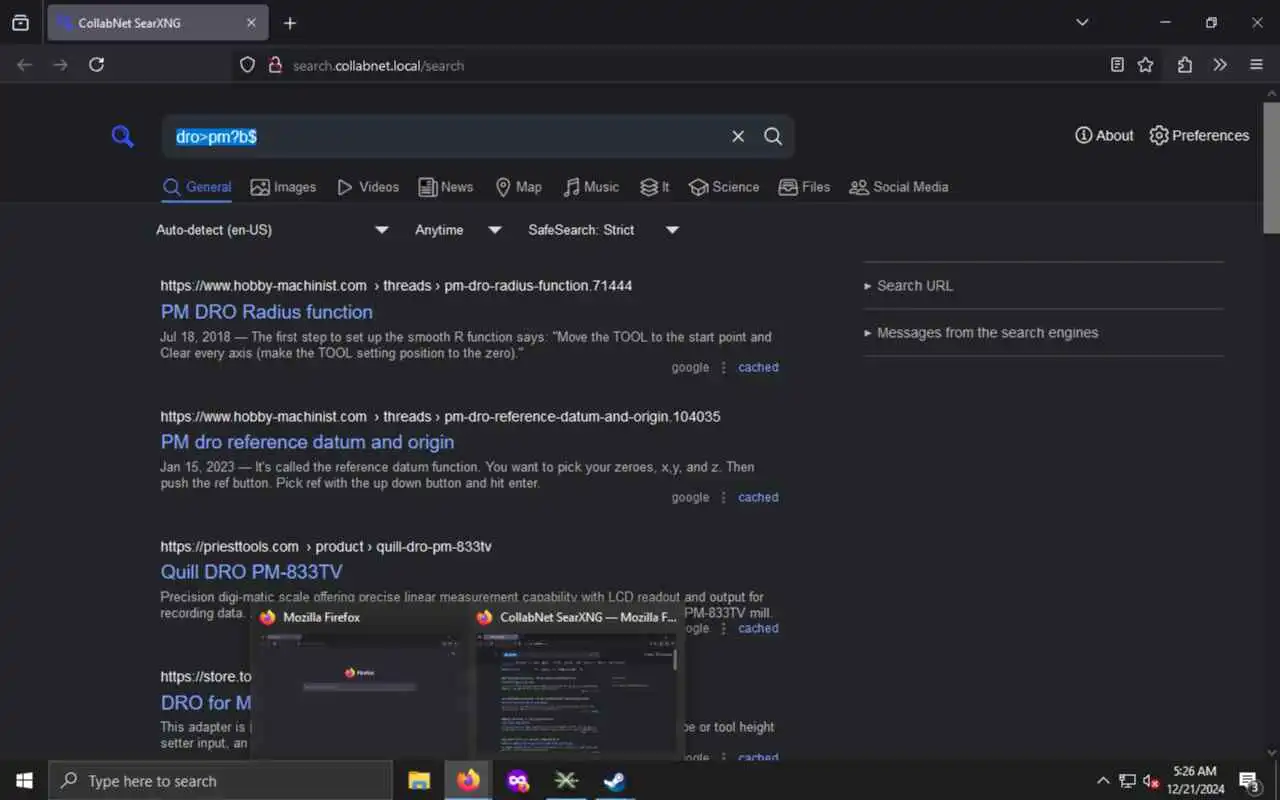Open the tracking protection shield icon

247,65
